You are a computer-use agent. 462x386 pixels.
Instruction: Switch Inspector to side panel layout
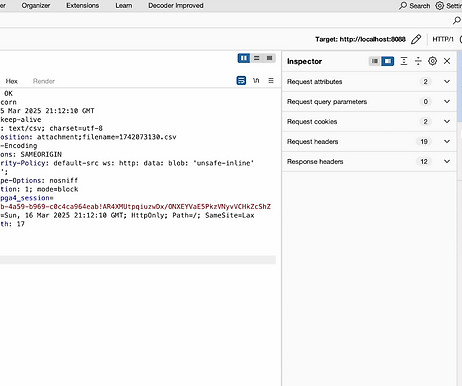388,61
